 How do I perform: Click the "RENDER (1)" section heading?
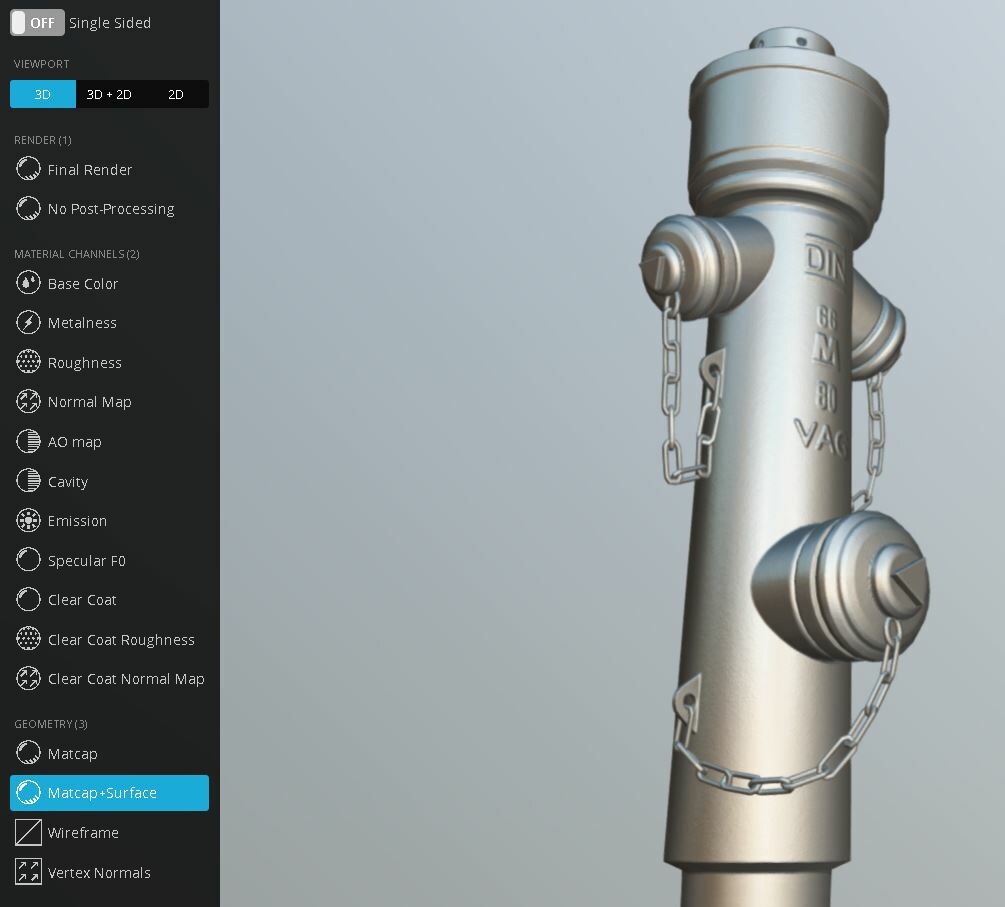pyautogui.click(x=43, y=140)
